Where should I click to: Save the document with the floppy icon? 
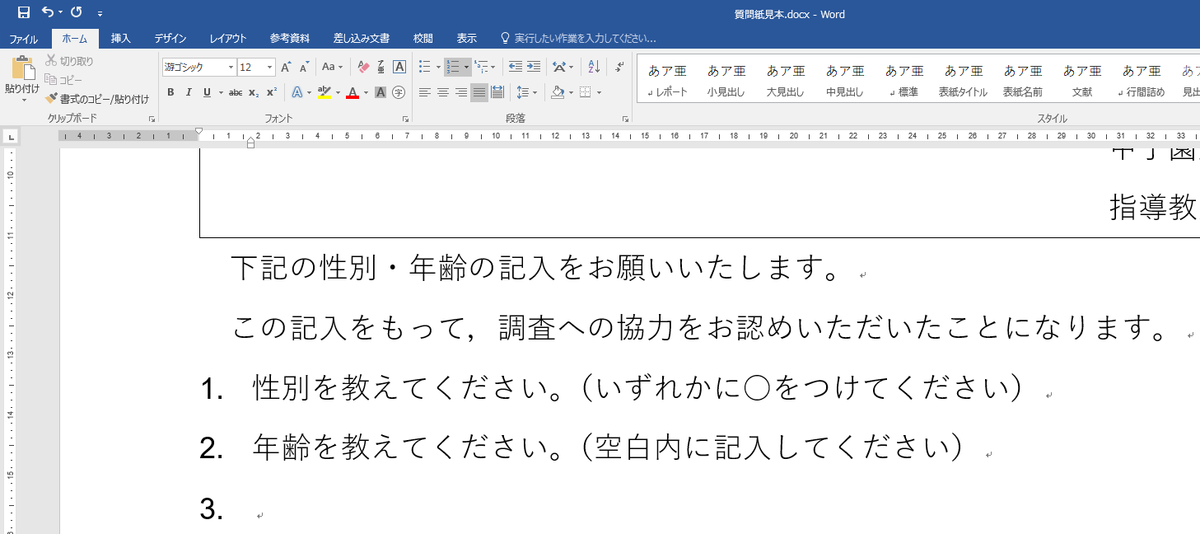[x=23, y=11]
